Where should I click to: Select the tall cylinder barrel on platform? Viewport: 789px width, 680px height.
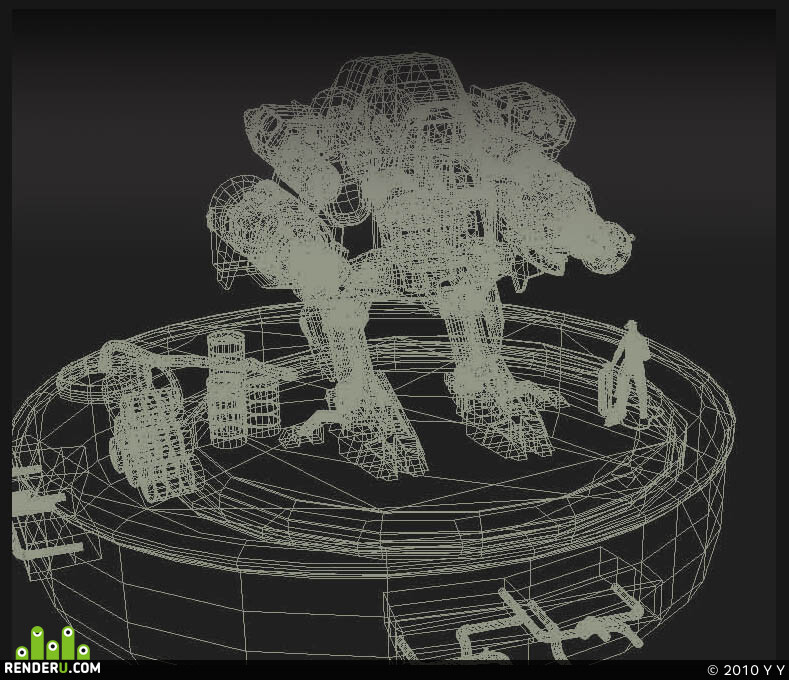(226, 389)
